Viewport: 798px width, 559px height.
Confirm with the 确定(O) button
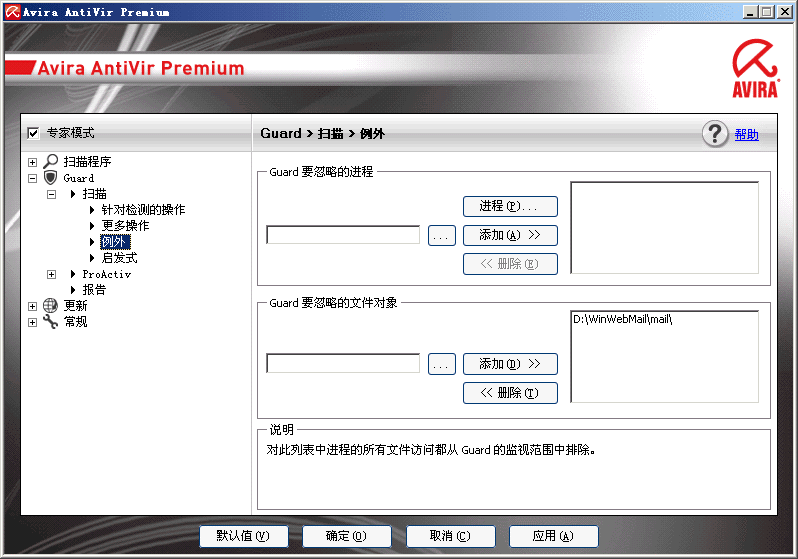coord(347,536)
